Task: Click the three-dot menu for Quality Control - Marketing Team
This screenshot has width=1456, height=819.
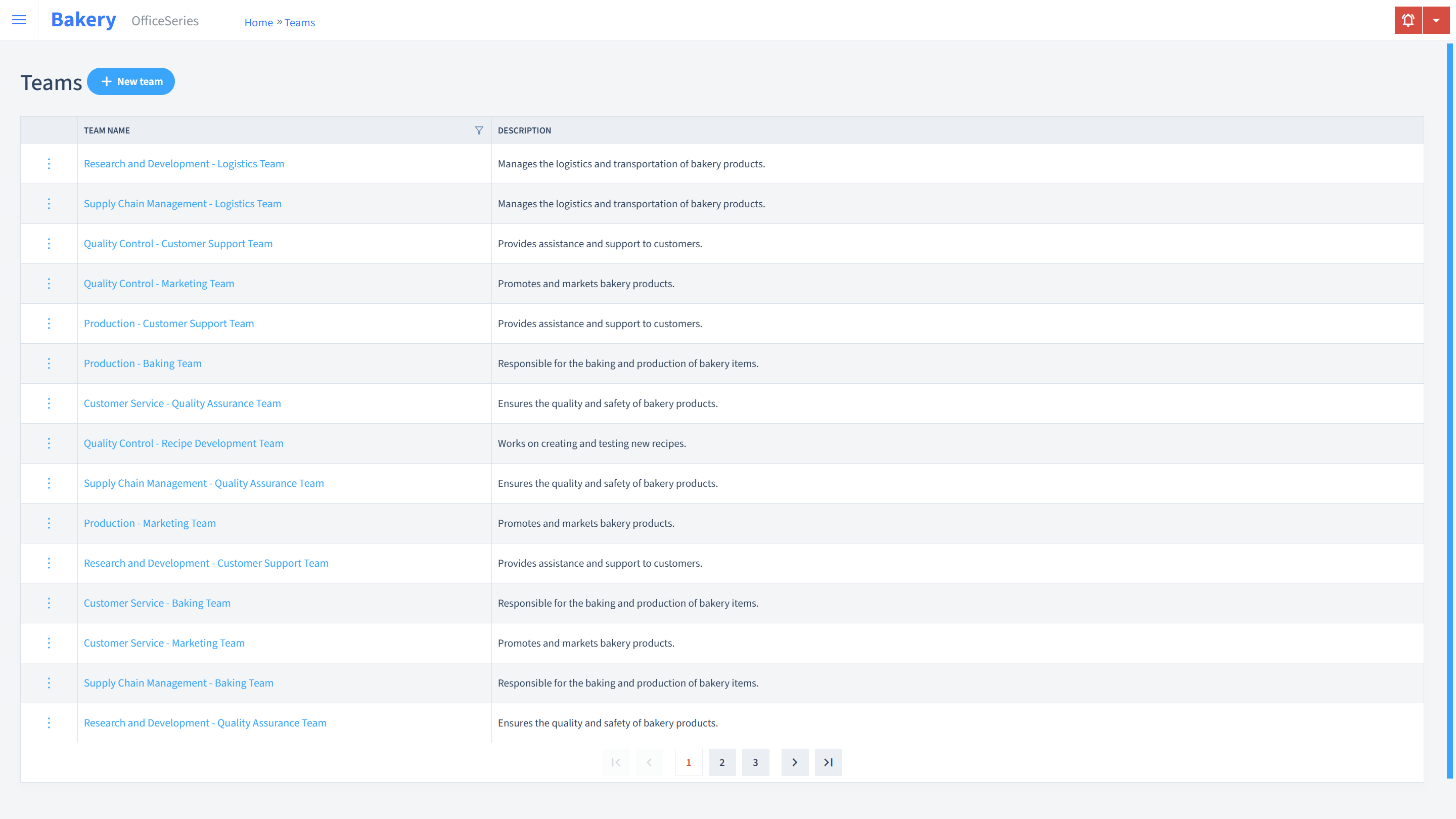Action: click(48, 283)
